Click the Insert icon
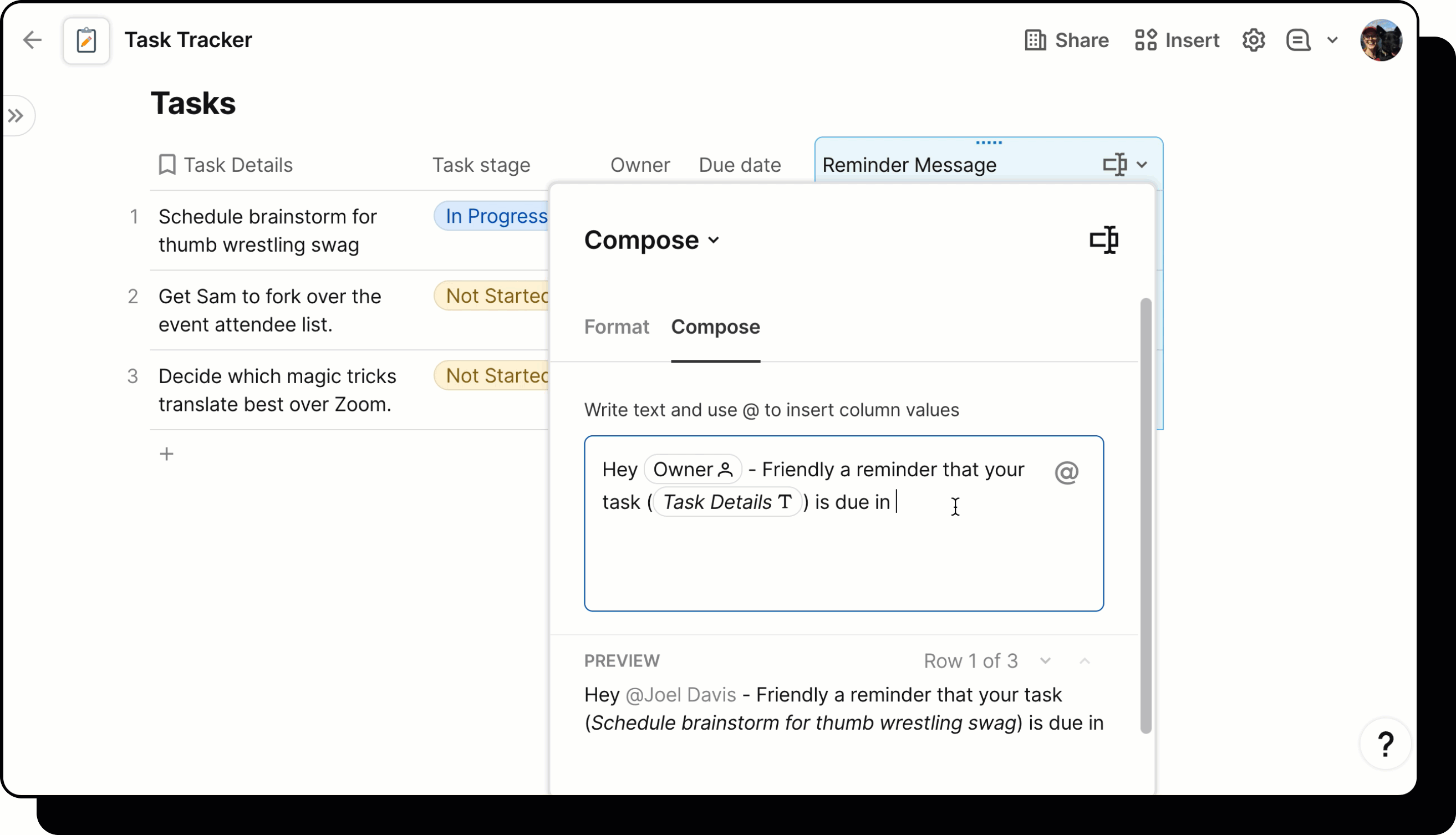Screen dimensions: 1456x835 click(x=1146, y=40)
